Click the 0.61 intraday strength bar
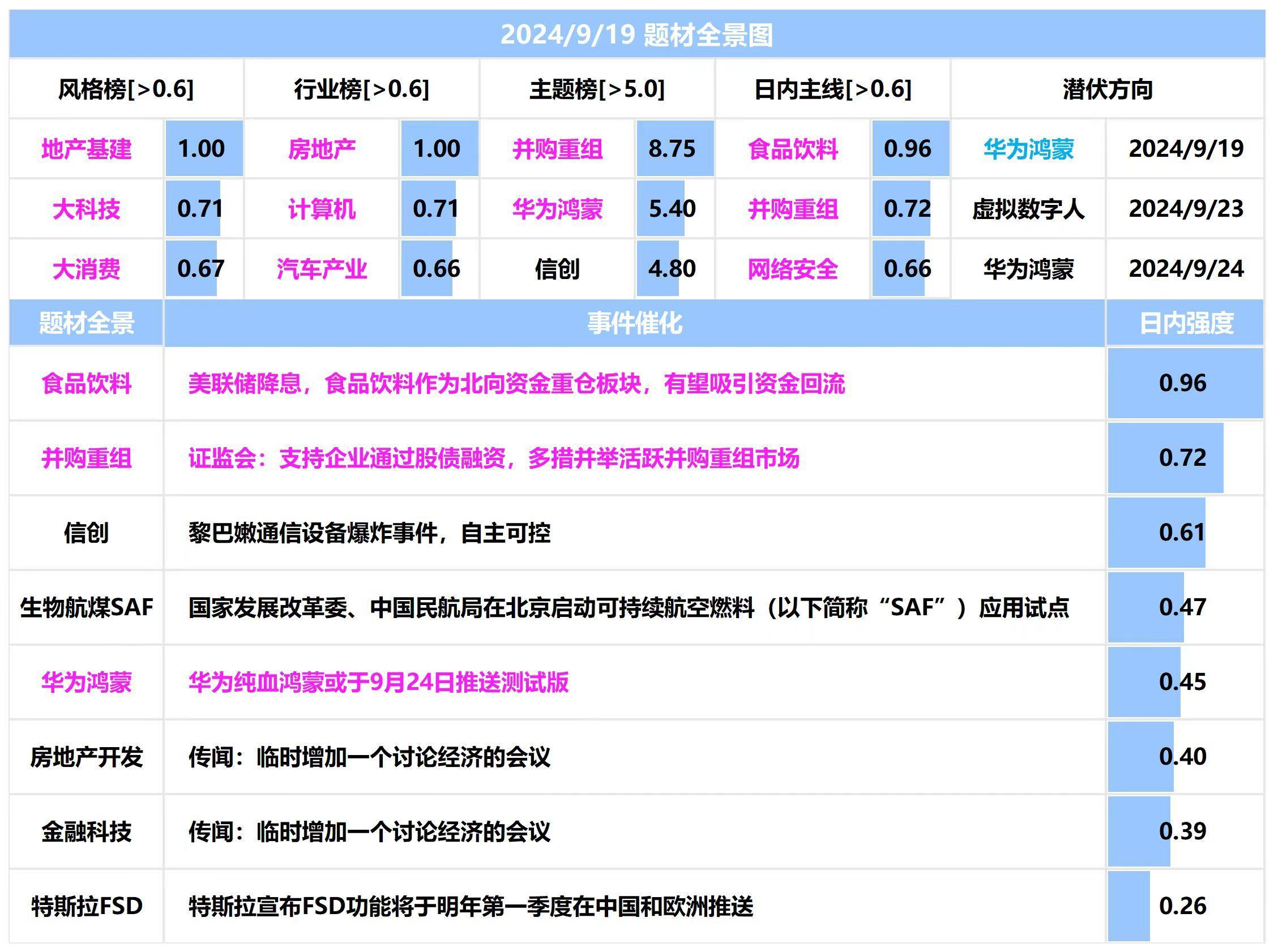The image size is (1274, 952). click(x=1156, y=533)
